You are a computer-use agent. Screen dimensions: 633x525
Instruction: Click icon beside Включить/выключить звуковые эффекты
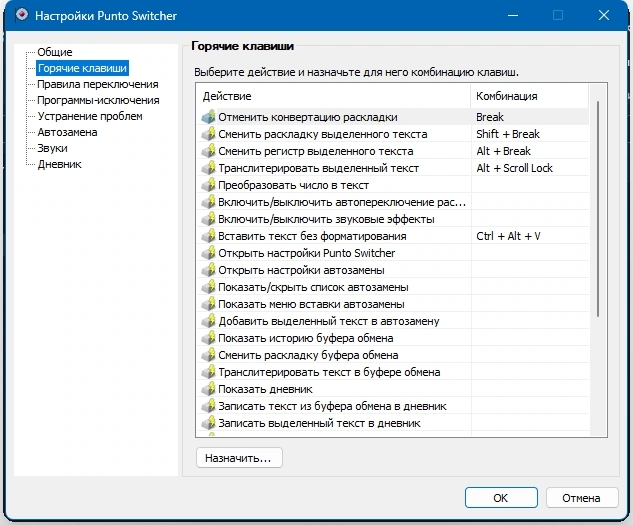pos(208,219)
